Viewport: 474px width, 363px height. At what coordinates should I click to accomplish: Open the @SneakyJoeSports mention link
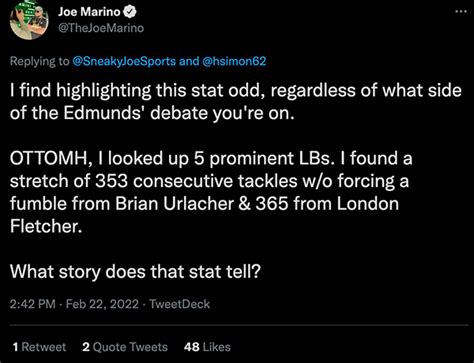(x=124, y=61)
